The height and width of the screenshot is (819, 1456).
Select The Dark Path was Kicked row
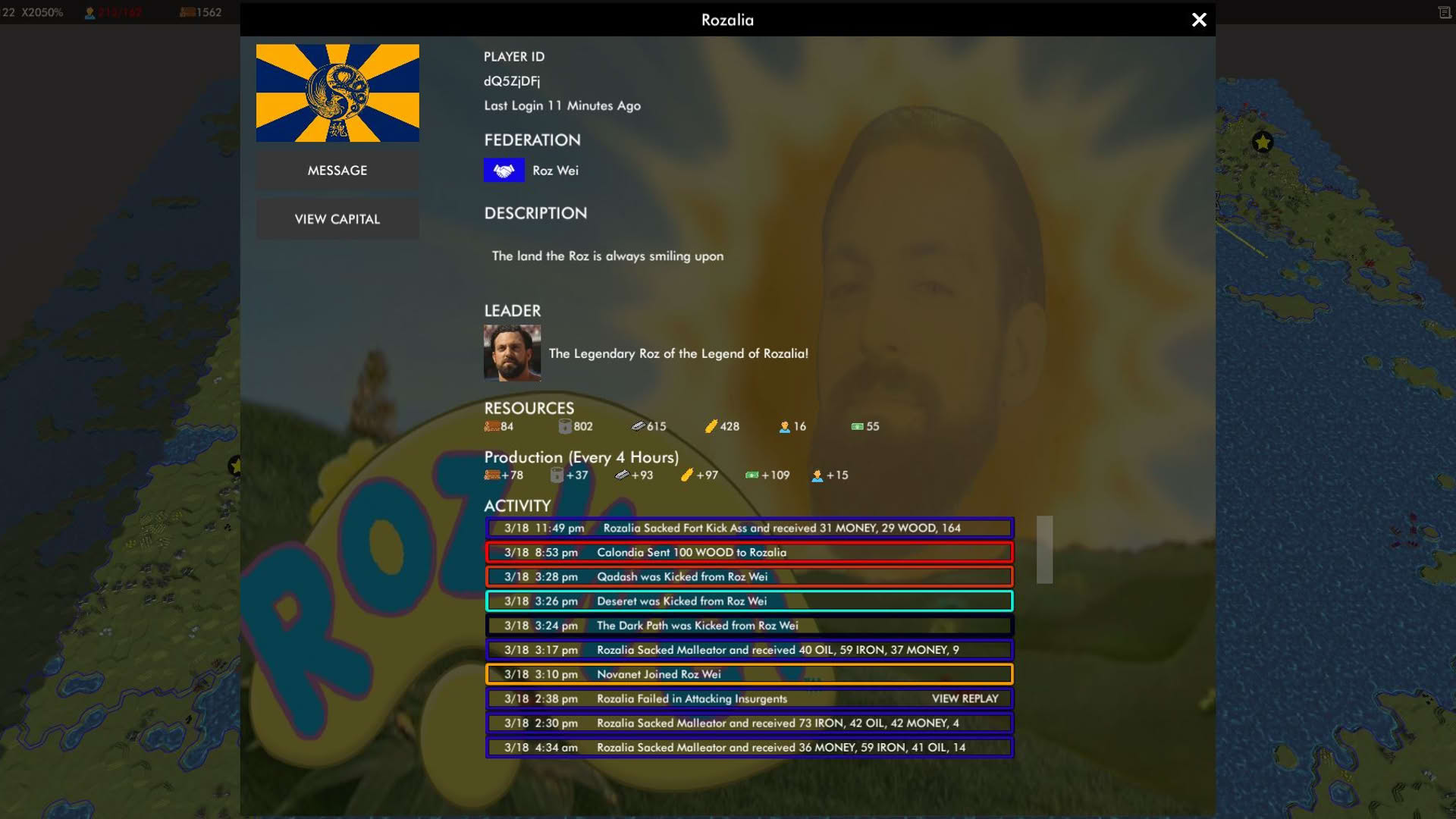click(x=749, y=625)
